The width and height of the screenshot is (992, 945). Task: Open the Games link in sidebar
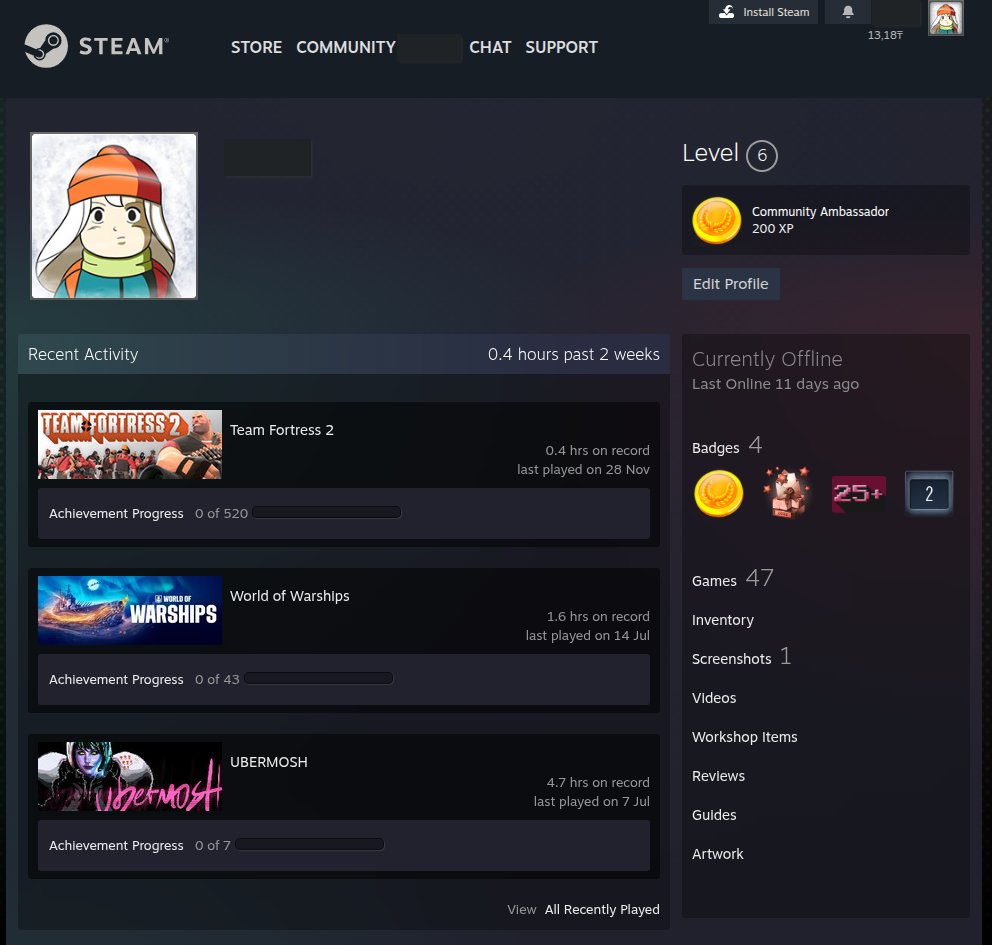coord(714,581)
